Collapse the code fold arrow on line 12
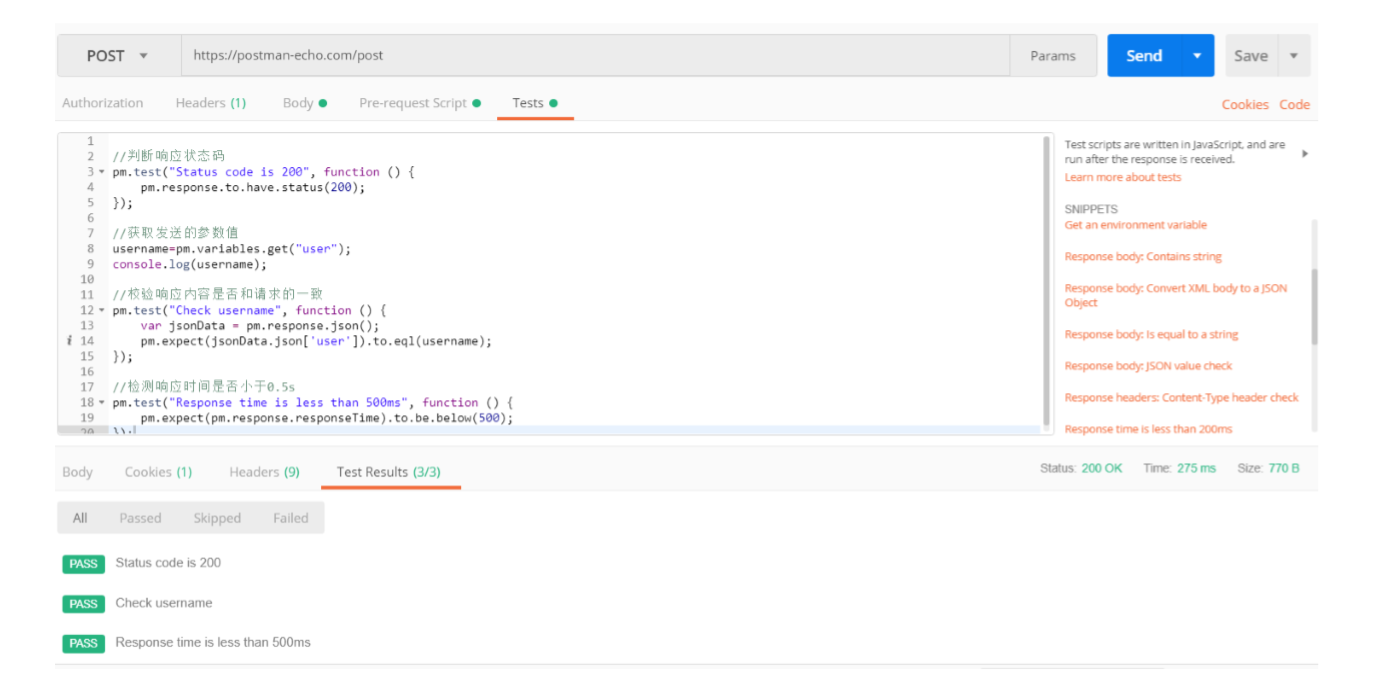The image size is (1380, 694). point(102,311)
